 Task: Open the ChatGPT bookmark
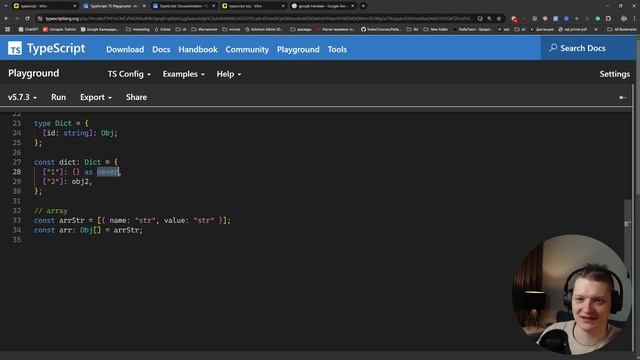click(x=28, y=29)
